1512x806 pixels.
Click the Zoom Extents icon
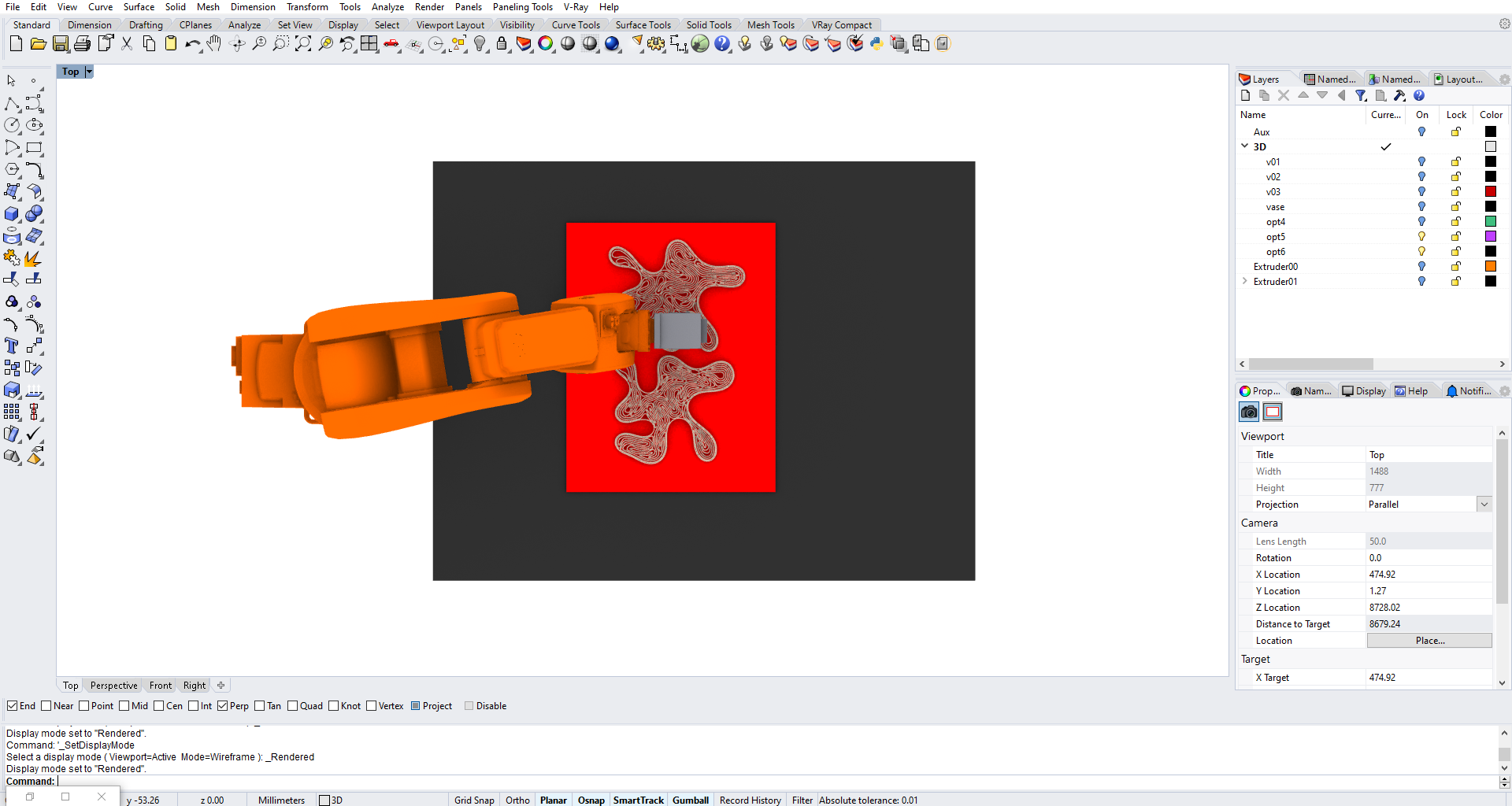click(303, 44)
